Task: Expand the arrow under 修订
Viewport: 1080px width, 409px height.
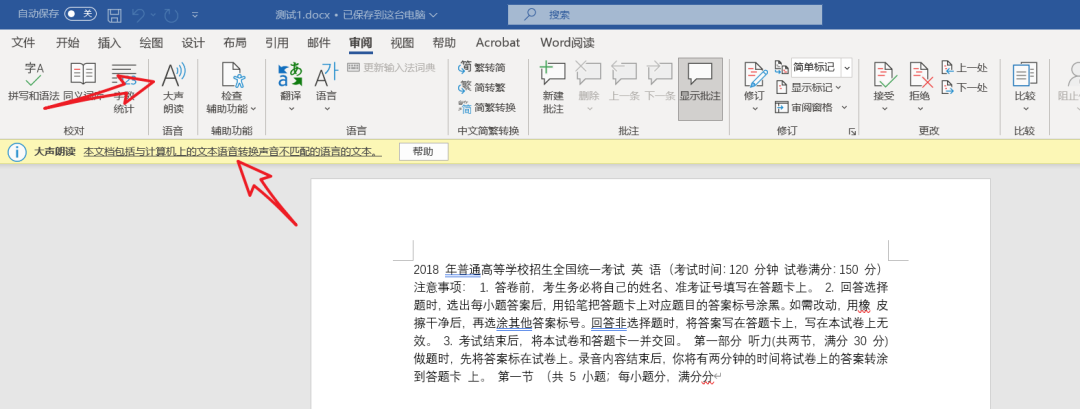Action: (754, 109)
